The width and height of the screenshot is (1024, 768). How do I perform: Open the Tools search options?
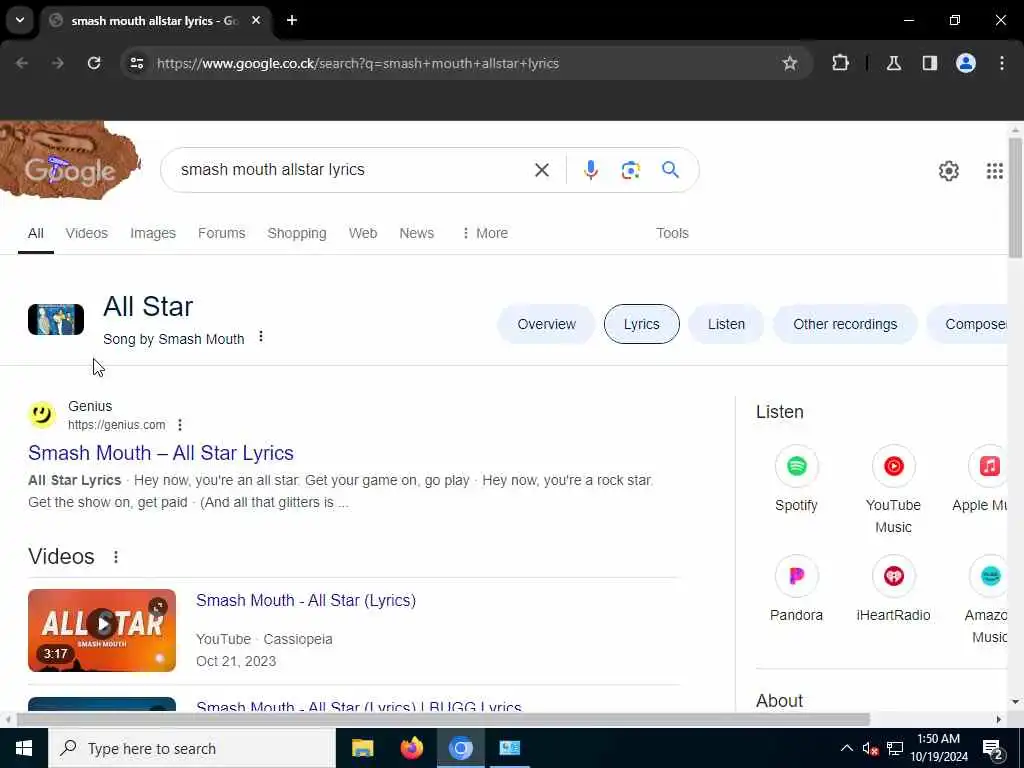[672, 233]
